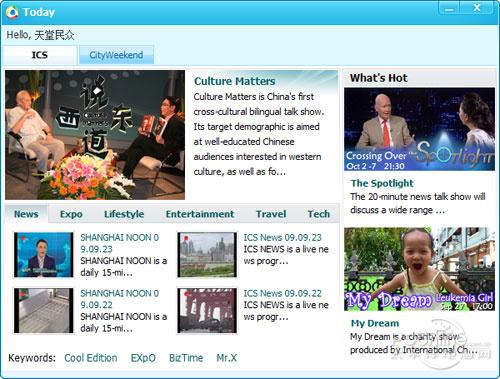Screen dimensions: 500x379
Task: Open the My Dream title link
Action: pos(375,323)
